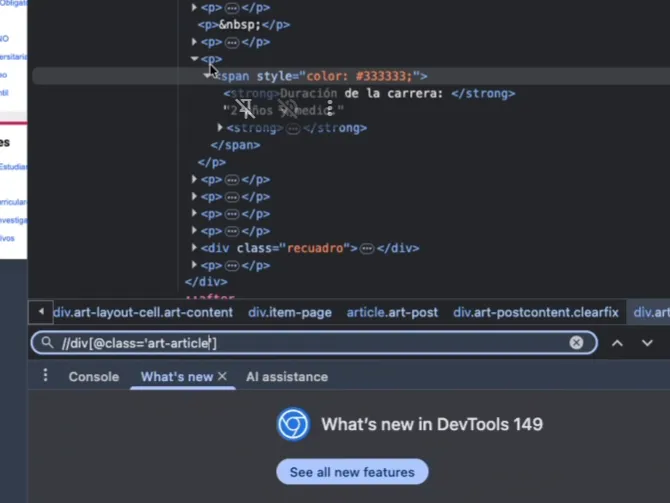The height and width of the screenshot is (503, 670).
Task: Select div.item-page breadcrumb
Action: pyautogui.click(x=290, y=312)
